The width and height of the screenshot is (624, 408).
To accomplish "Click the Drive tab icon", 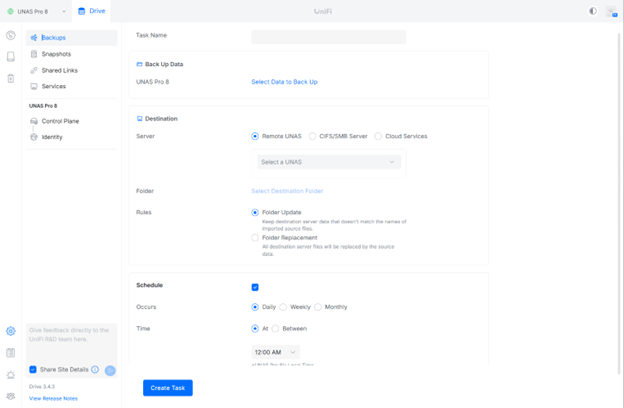I will pyautogui.click(x=82, y=11).
